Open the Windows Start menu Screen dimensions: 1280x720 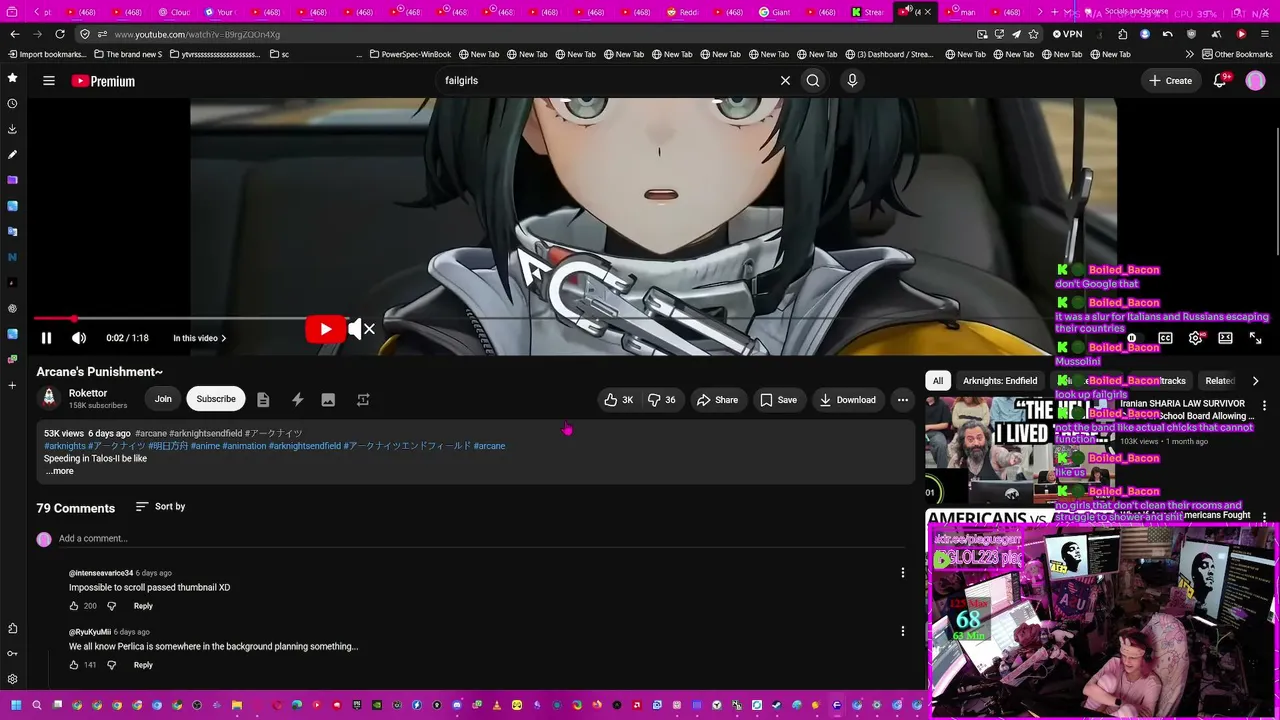pyautogui.click(x=16, y=706)
